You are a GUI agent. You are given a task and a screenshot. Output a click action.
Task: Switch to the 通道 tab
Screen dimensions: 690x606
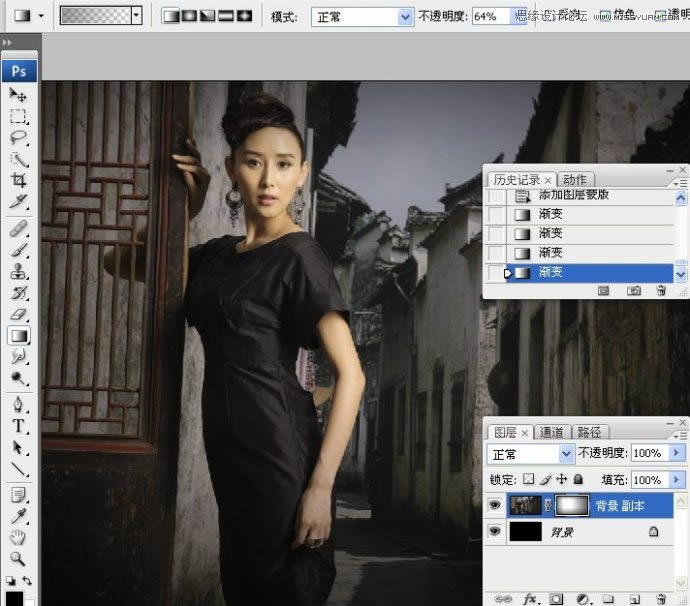tap(551, 432)
